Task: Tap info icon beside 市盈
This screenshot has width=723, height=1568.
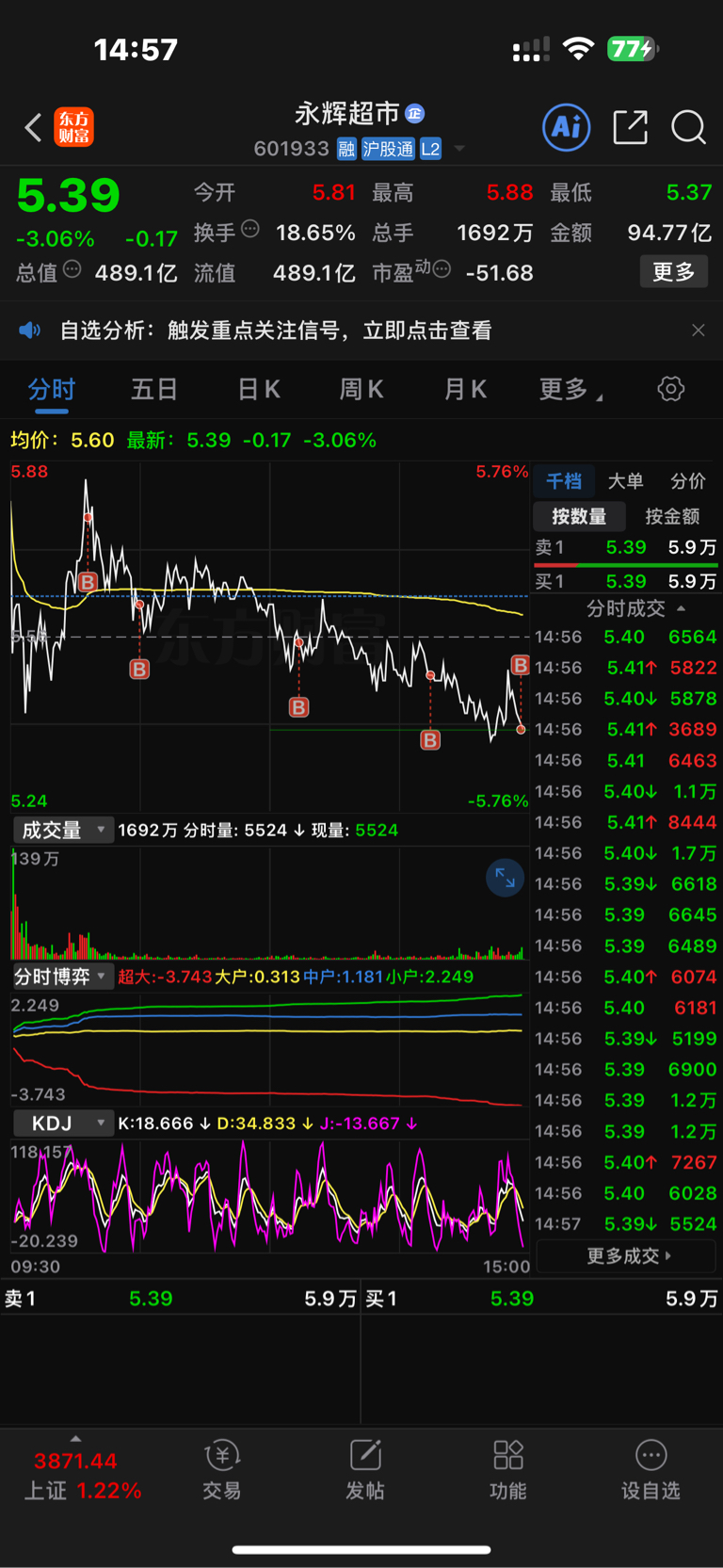Action: point(442,270)
